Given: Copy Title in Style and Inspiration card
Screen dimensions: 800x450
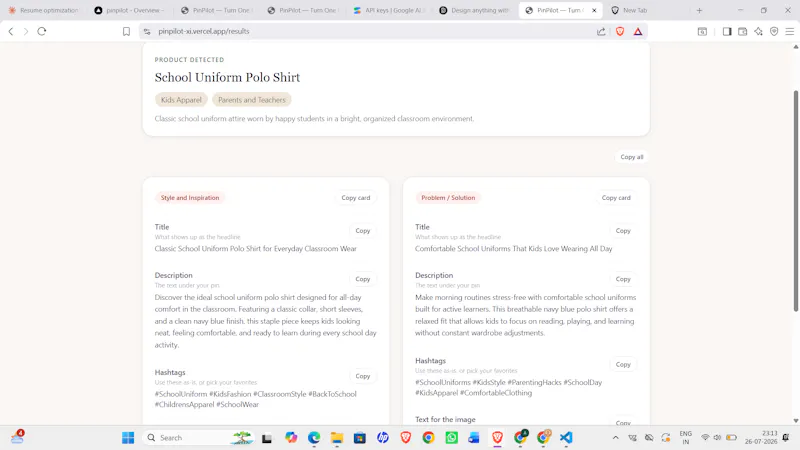Looking at the screenshot, I should point(363,231).
